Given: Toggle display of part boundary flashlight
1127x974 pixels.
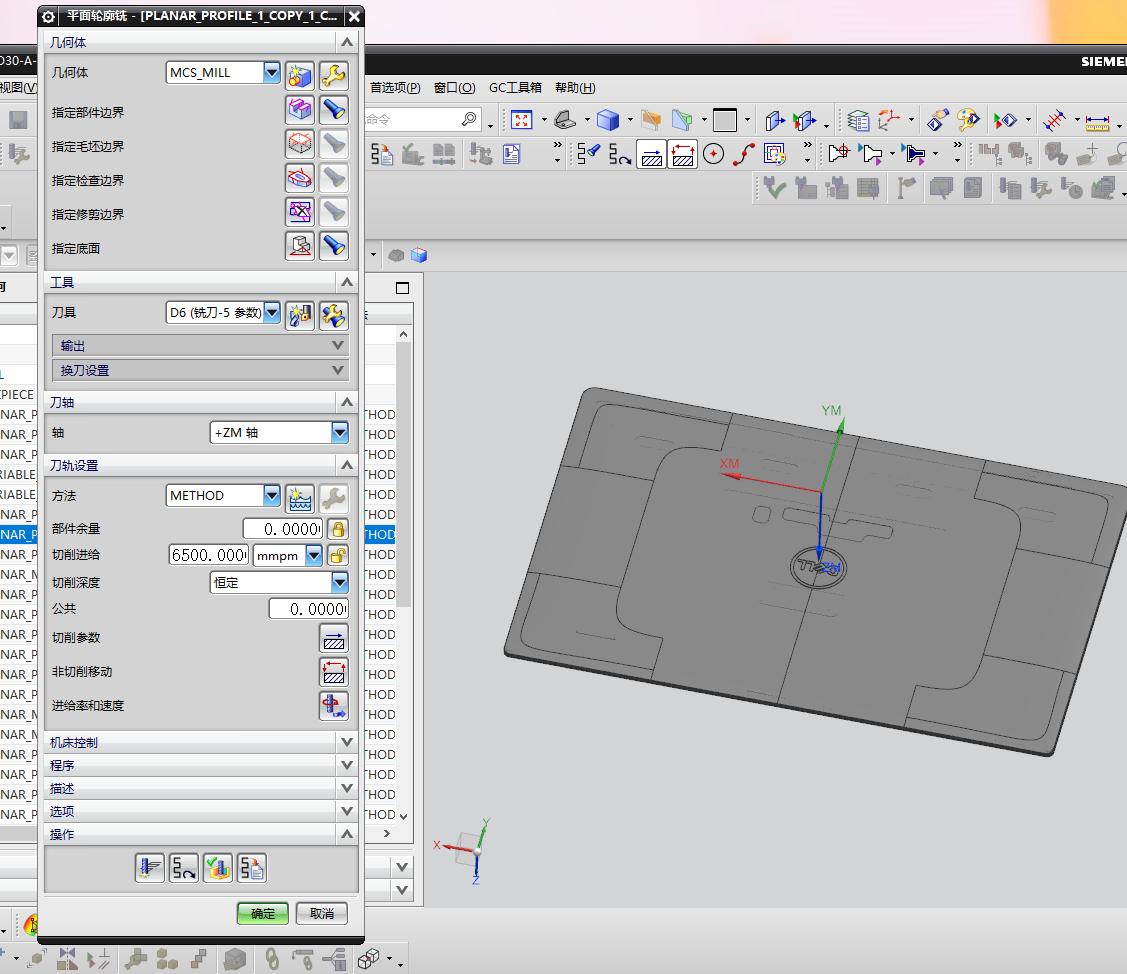Looking at the screenshot, I should click(333, 110).
